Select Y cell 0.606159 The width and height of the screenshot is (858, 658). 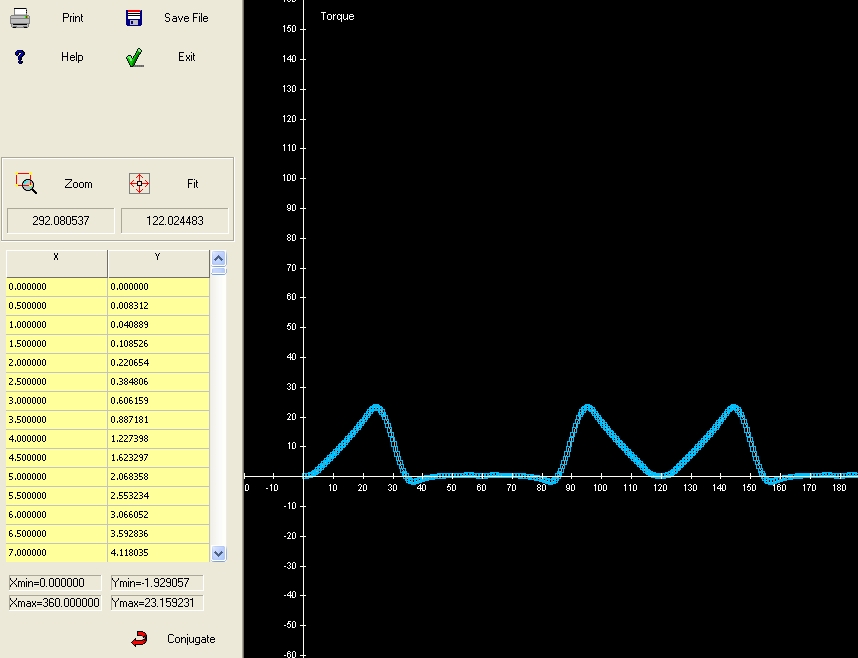tap(158, 401)
